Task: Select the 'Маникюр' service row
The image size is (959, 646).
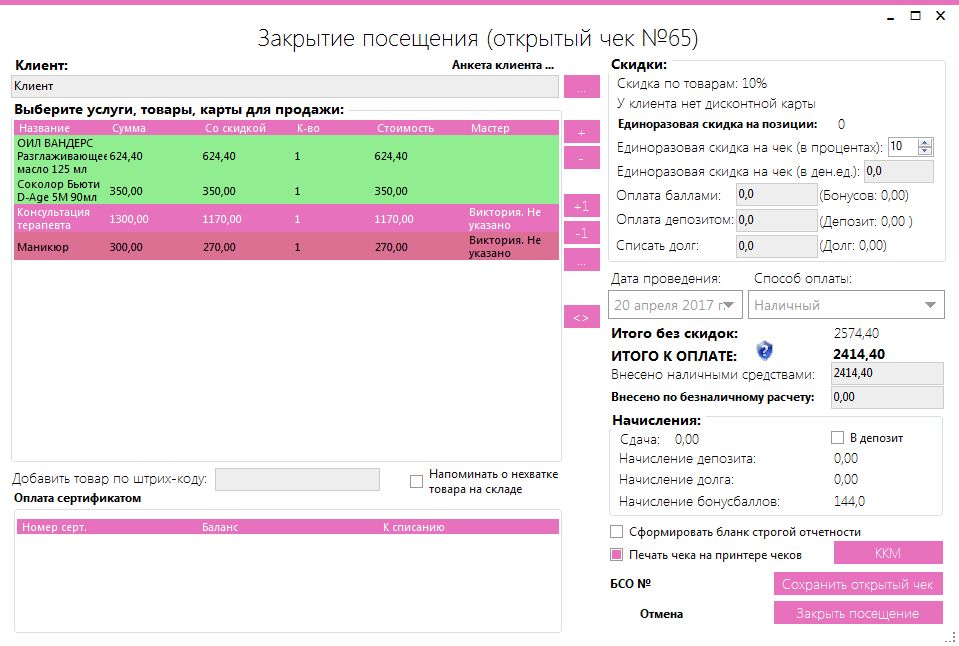Action: click(x=286, y=247)
